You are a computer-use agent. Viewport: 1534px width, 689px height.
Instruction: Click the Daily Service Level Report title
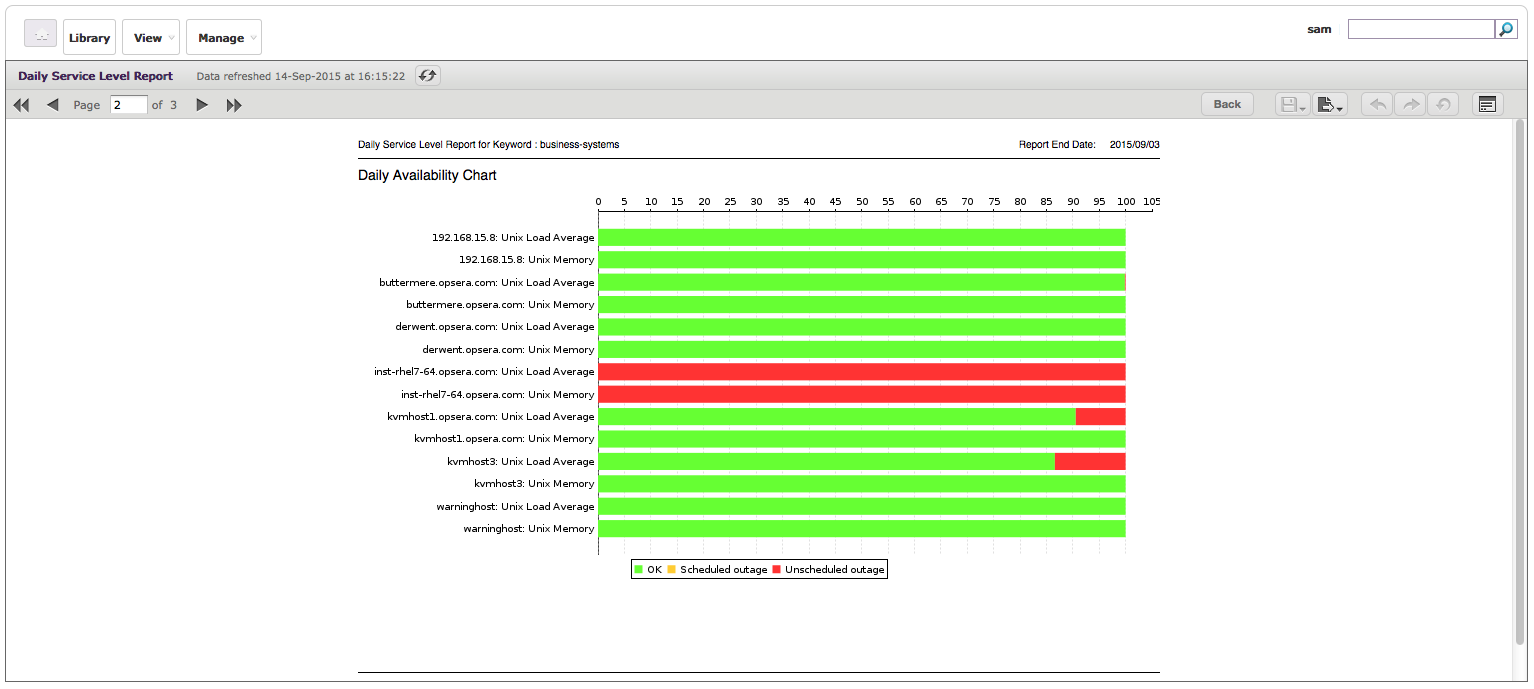(95, 76)
